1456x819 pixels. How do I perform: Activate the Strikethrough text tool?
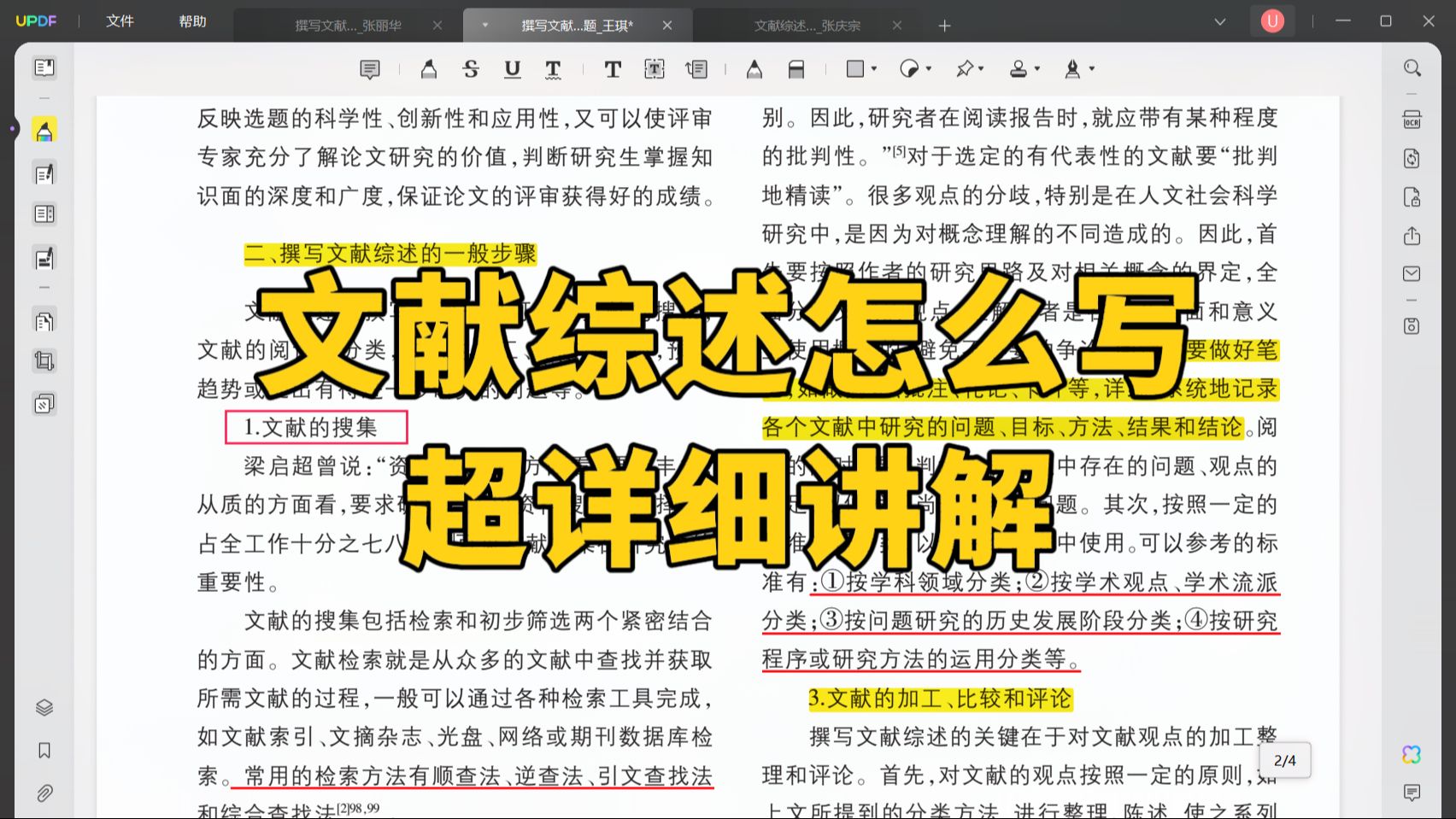pyautogui.click(x=471, y=68)
